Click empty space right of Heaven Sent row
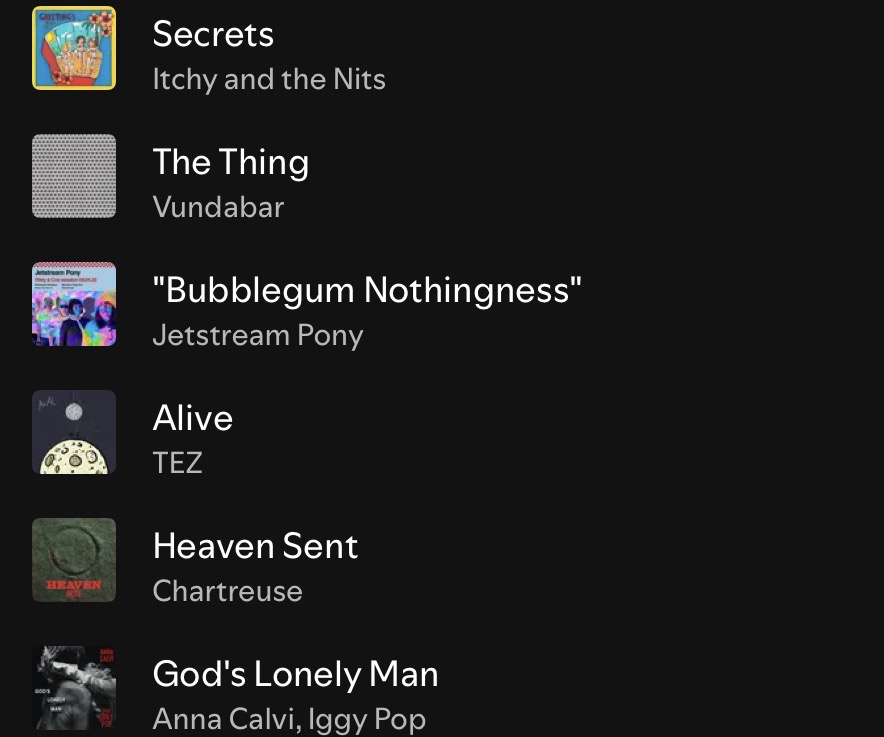 pyautogui.click(x=650, y=560)
